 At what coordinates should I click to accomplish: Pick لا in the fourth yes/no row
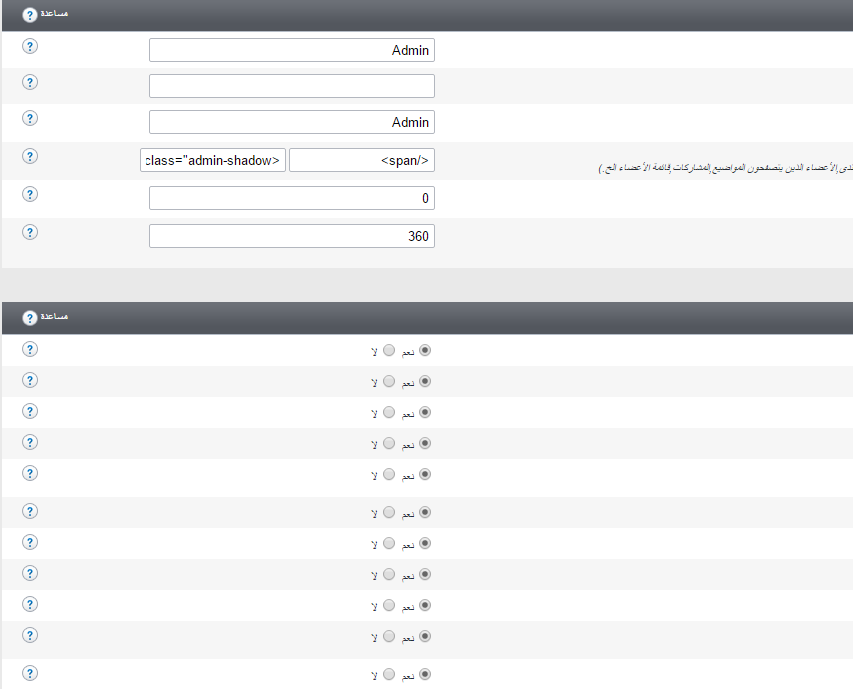[x=389, y=443]
